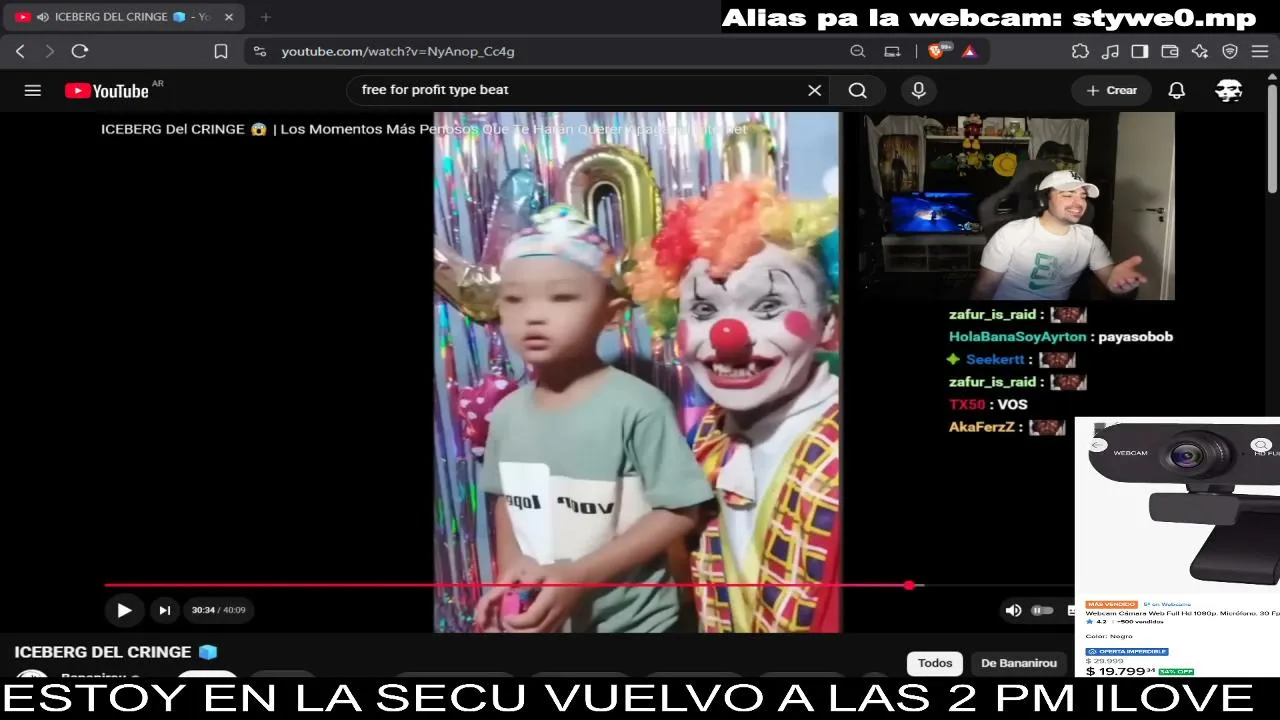Select the De Bananirou filter chip

click(1019, 663)
